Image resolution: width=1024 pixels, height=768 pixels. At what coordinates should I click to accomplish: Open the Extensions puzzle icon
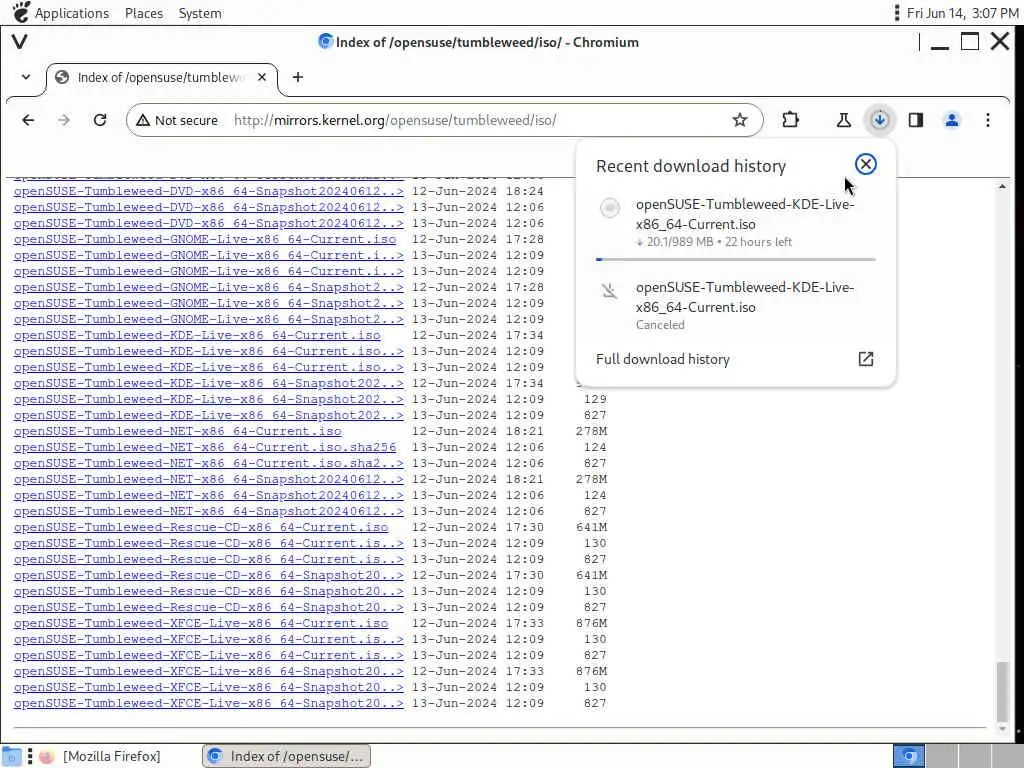click(790, 120)
